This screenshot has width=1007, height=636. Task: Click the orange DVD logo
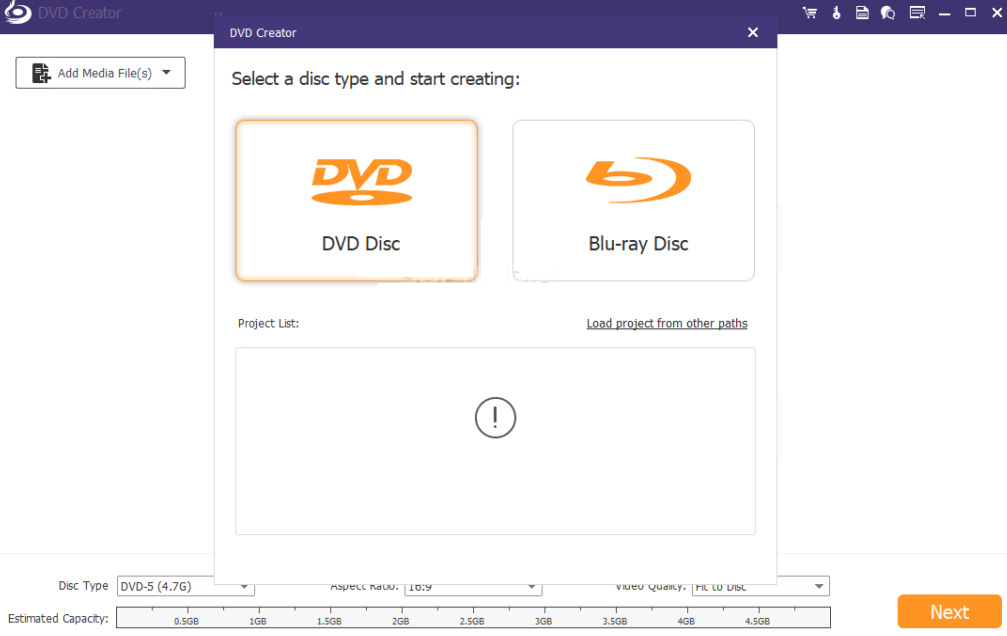pyautogui.click(x=362, y=182)
